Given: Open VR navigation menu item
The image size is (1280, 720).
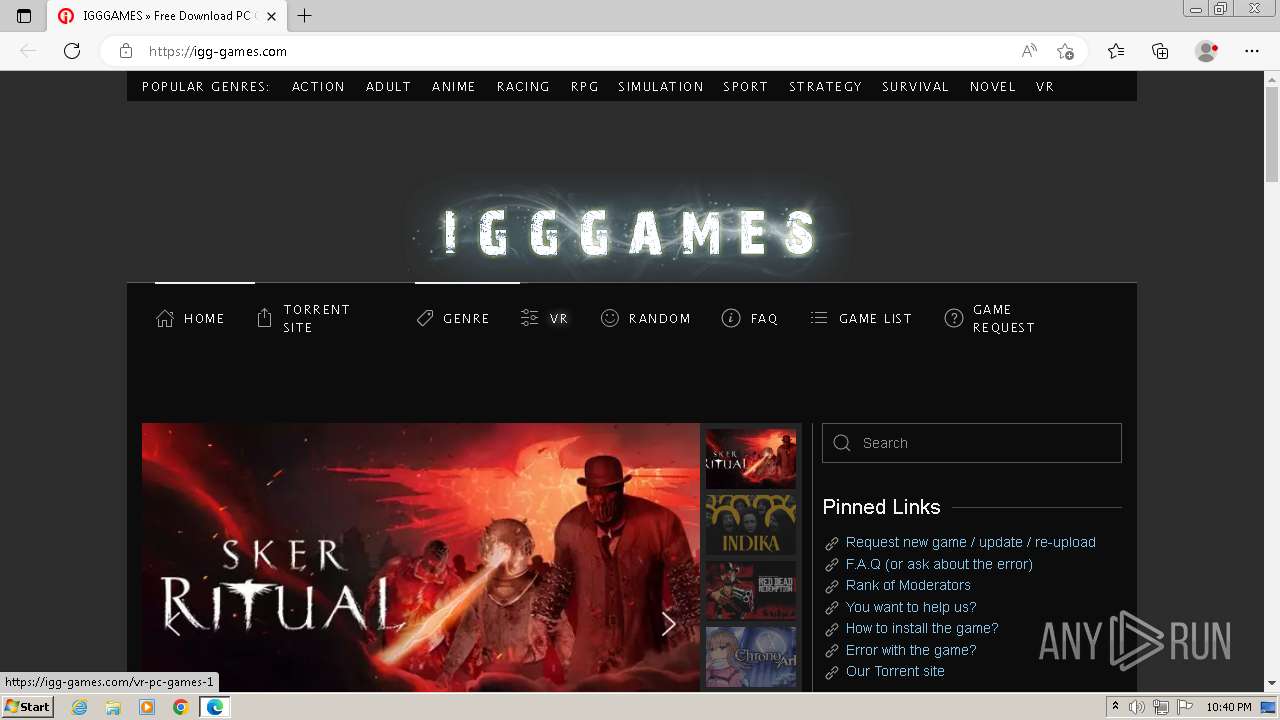Looking at the screenshot, I should tap(559, 319).
